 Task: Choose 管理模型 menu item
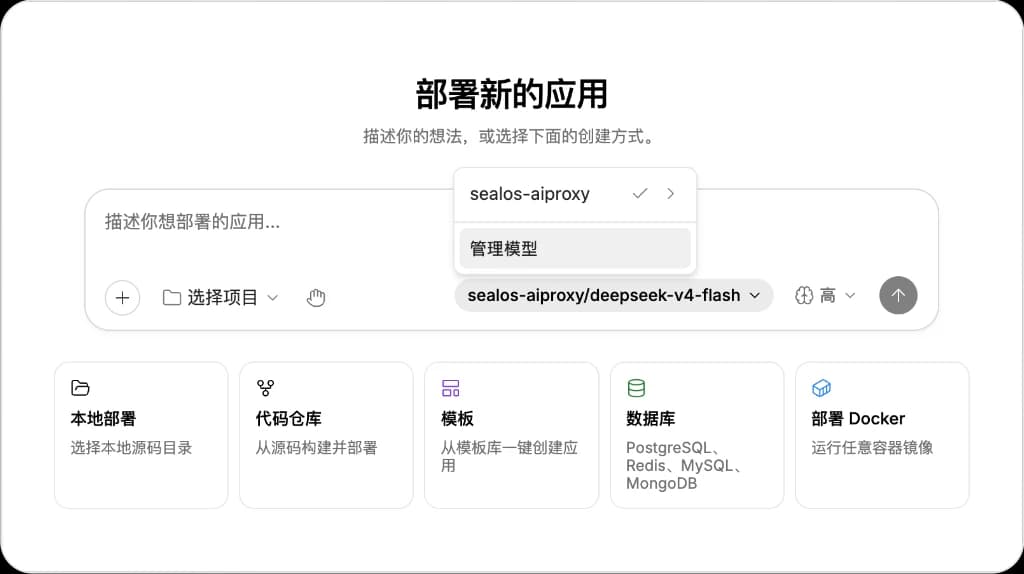[x=575, y=248]
